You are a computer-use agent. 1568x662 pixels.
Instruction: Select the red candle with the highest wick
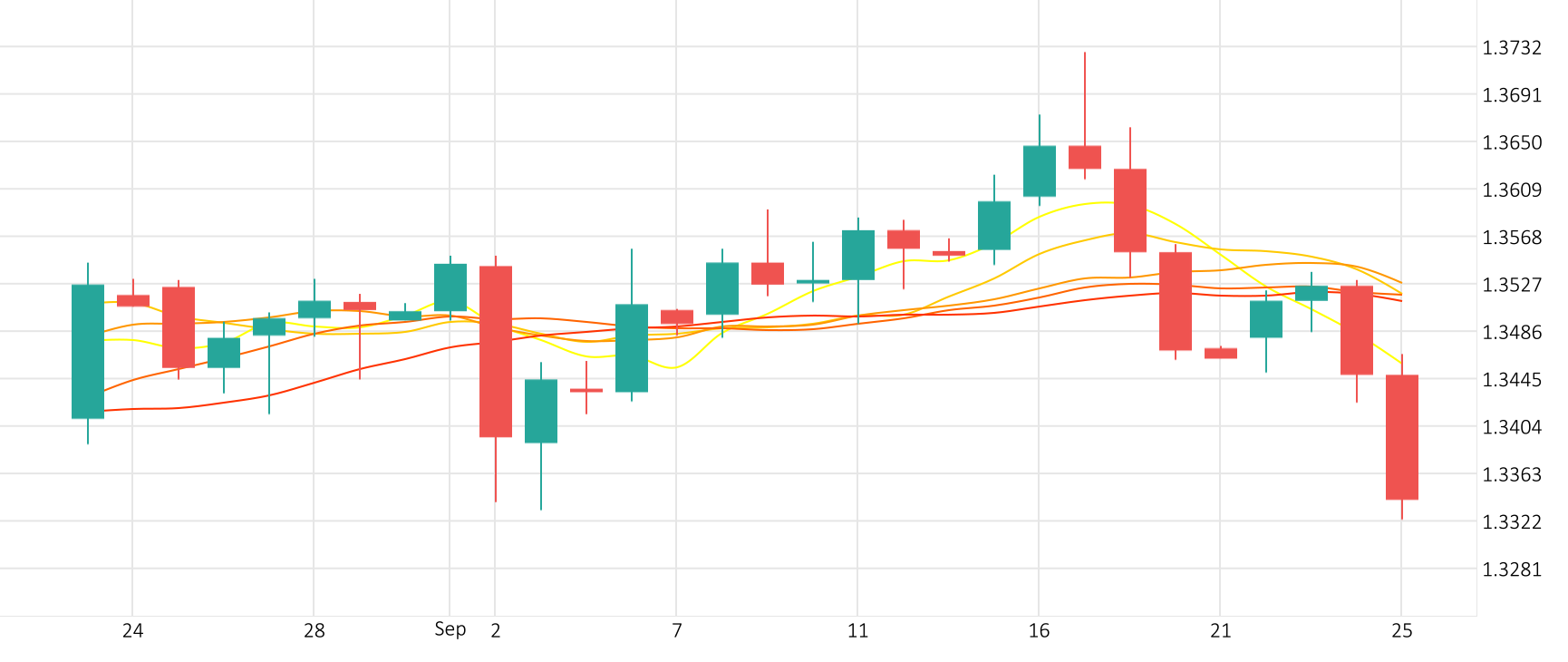(1085, 157)
